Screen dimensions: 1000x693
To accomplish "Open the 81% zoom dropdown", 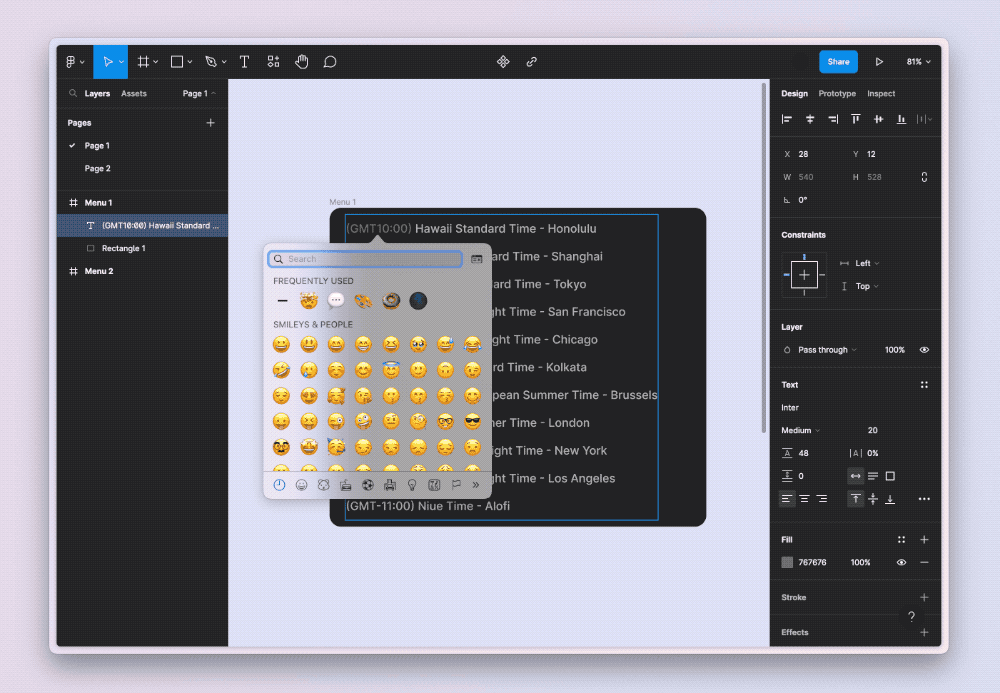I will click(918, 62).
